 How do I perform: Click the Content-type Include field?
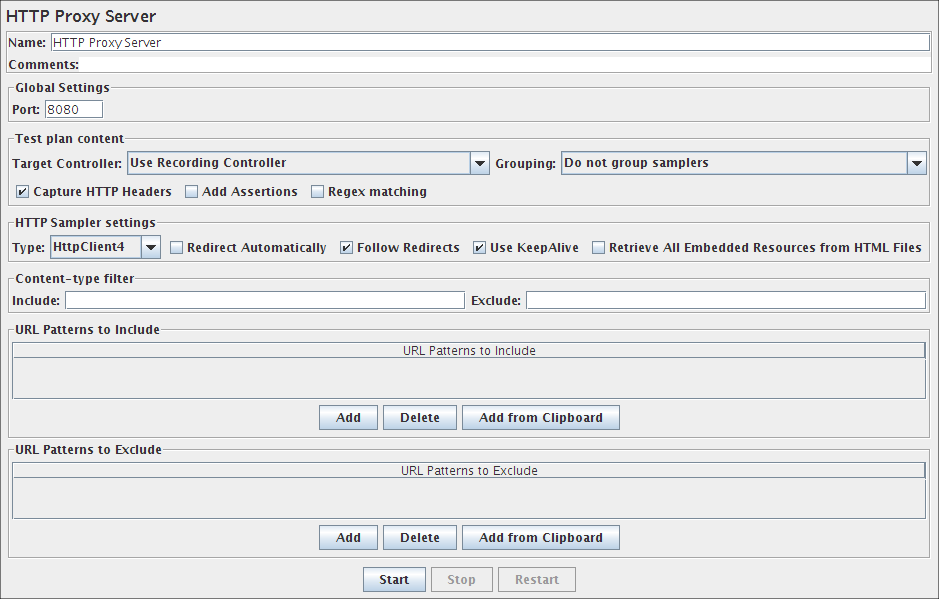(x=264, y=301)
